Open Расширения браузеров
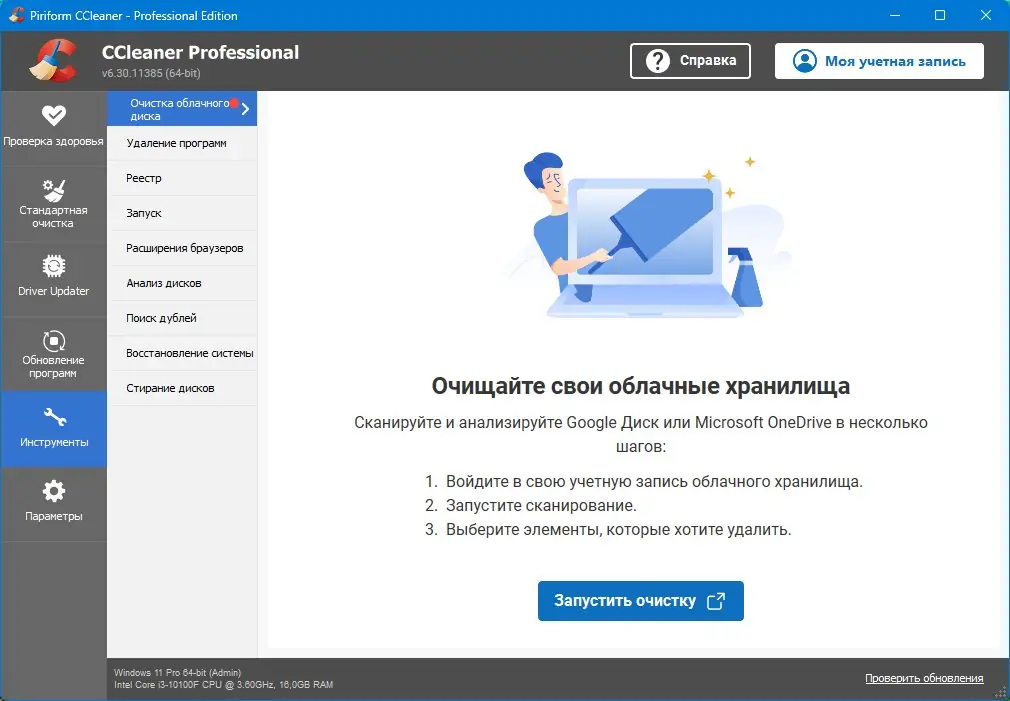Screen dimensions: 1010x701 tap(188, 248)
